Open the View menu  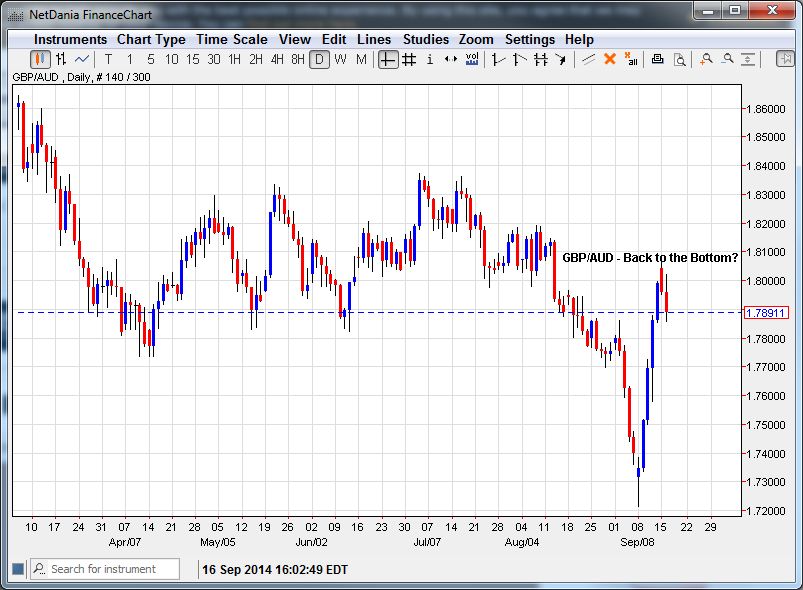pos(294,39)
